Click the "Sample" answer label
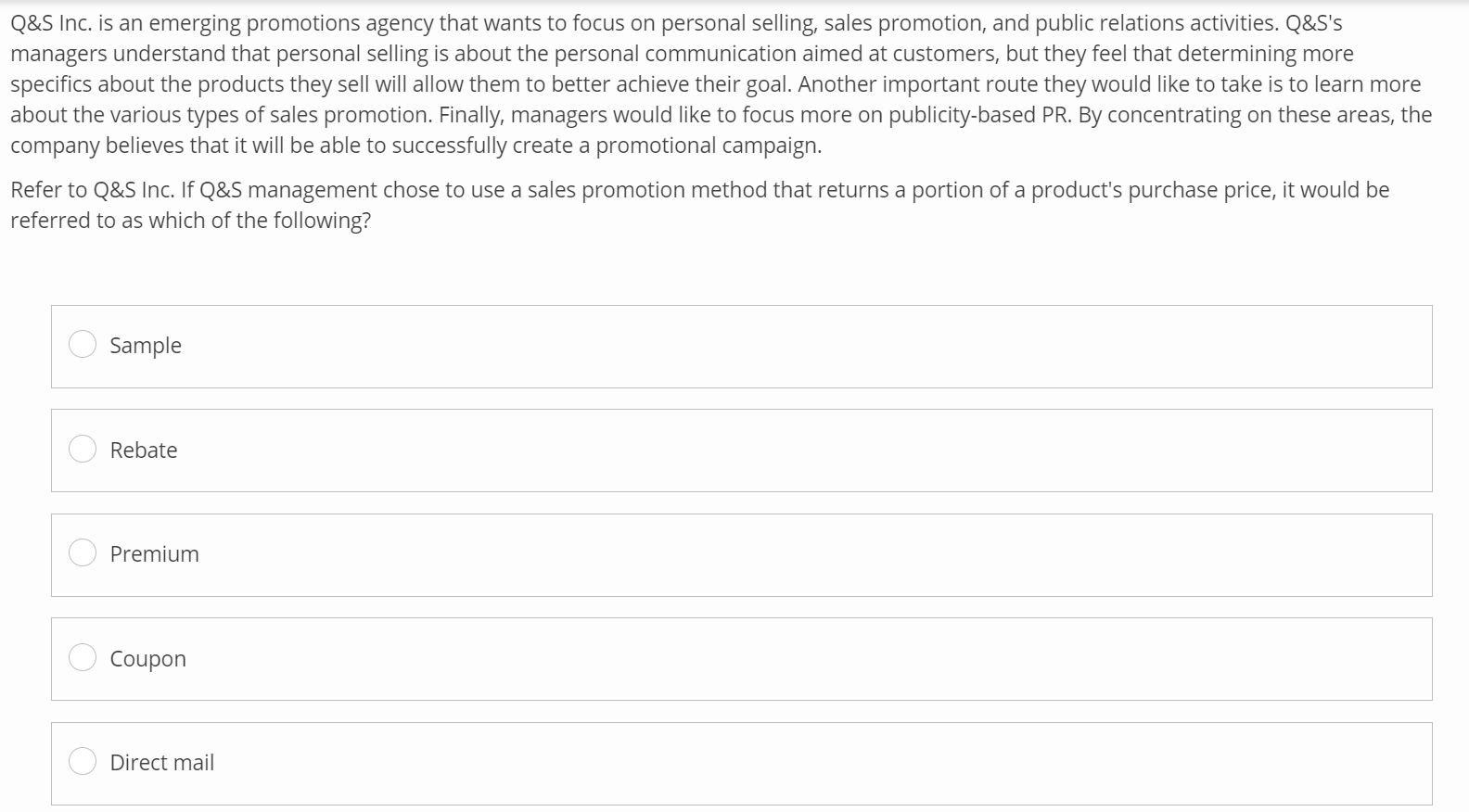Image resolution: width=1469 pixels, height=812 pixels. coord(146,346)
